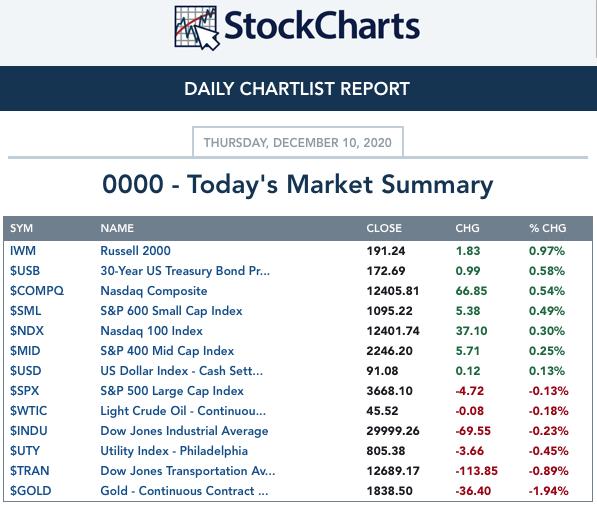Viewport: 597px width, 505px height.
Task: Click the $TRAN symbol link
Action: pos(29,471)
